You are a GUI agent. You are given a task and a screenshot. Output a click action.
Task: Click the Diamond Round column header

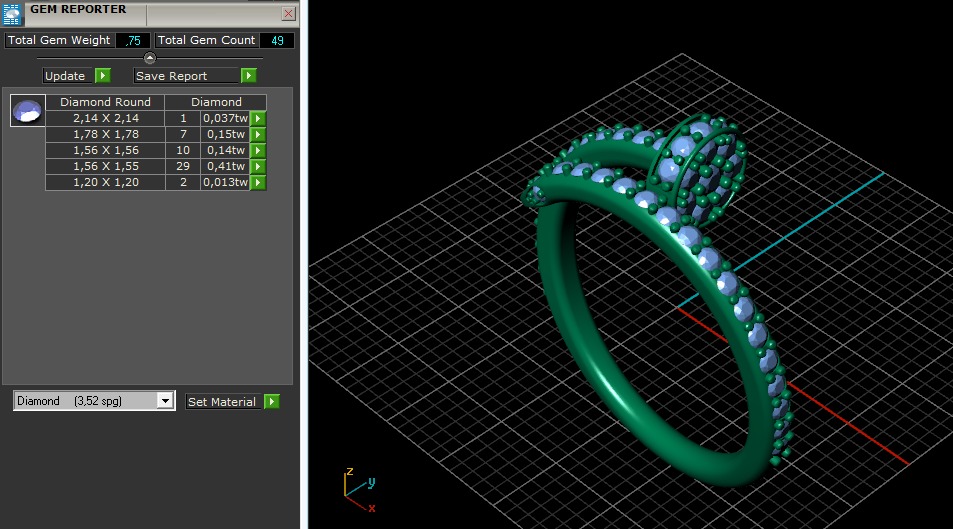[105, 102]
